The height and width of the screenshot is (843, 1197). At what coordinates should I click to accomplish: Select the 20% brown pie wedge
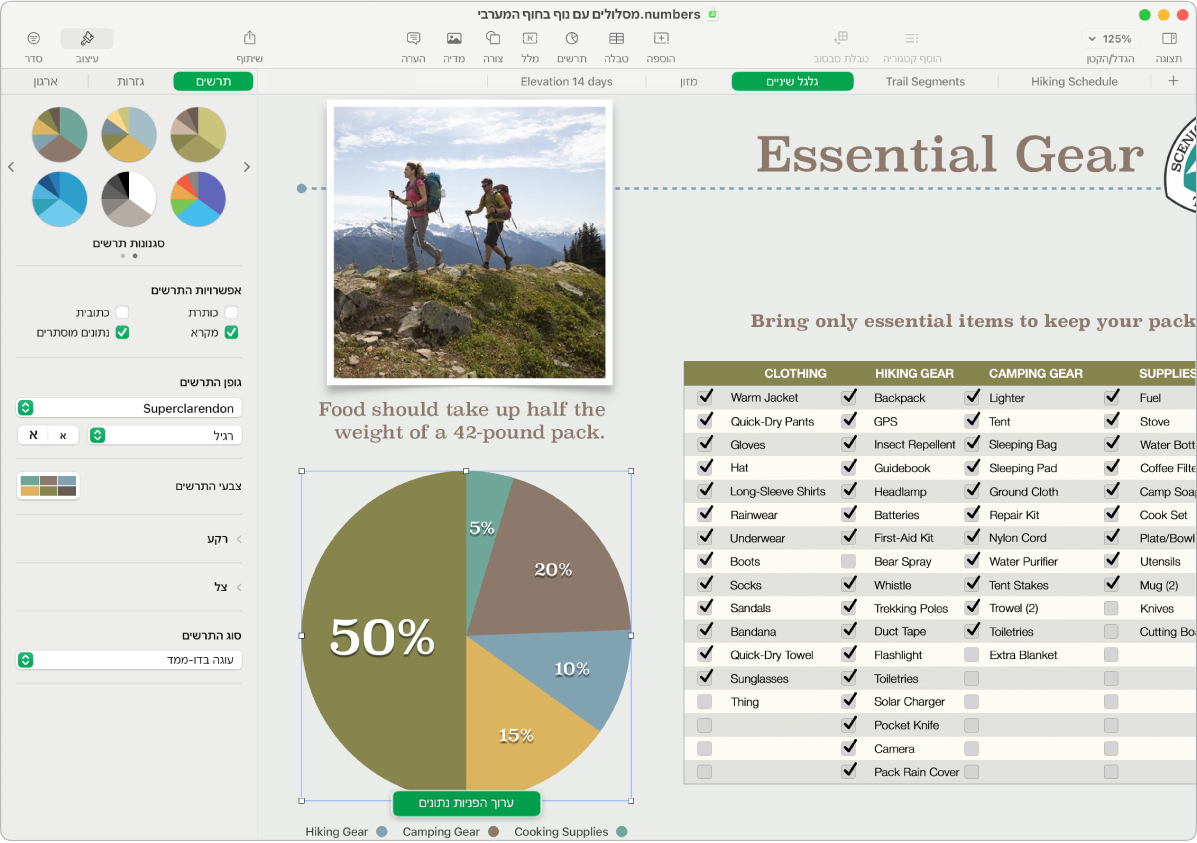tap(553, 569)
